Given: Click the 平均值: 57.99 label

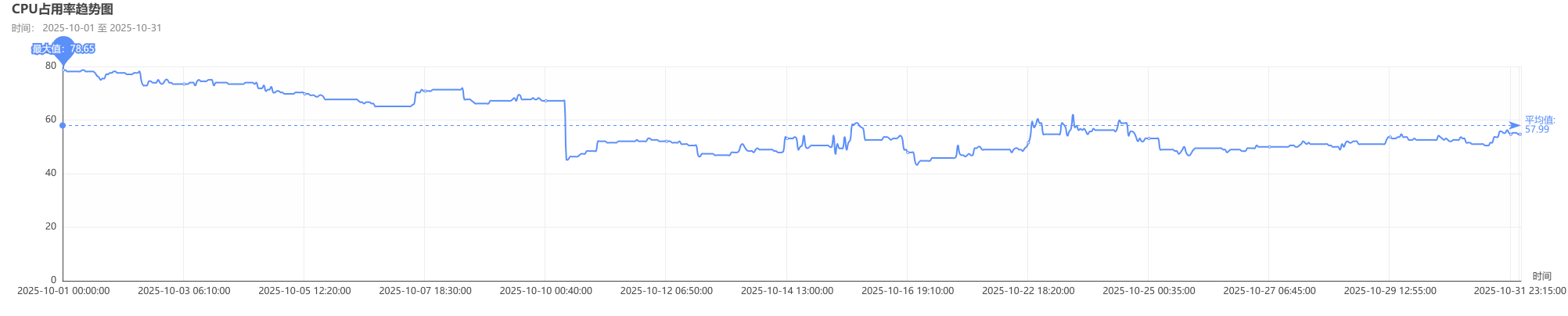Looking at the screenshot, I should point(1539,125).
